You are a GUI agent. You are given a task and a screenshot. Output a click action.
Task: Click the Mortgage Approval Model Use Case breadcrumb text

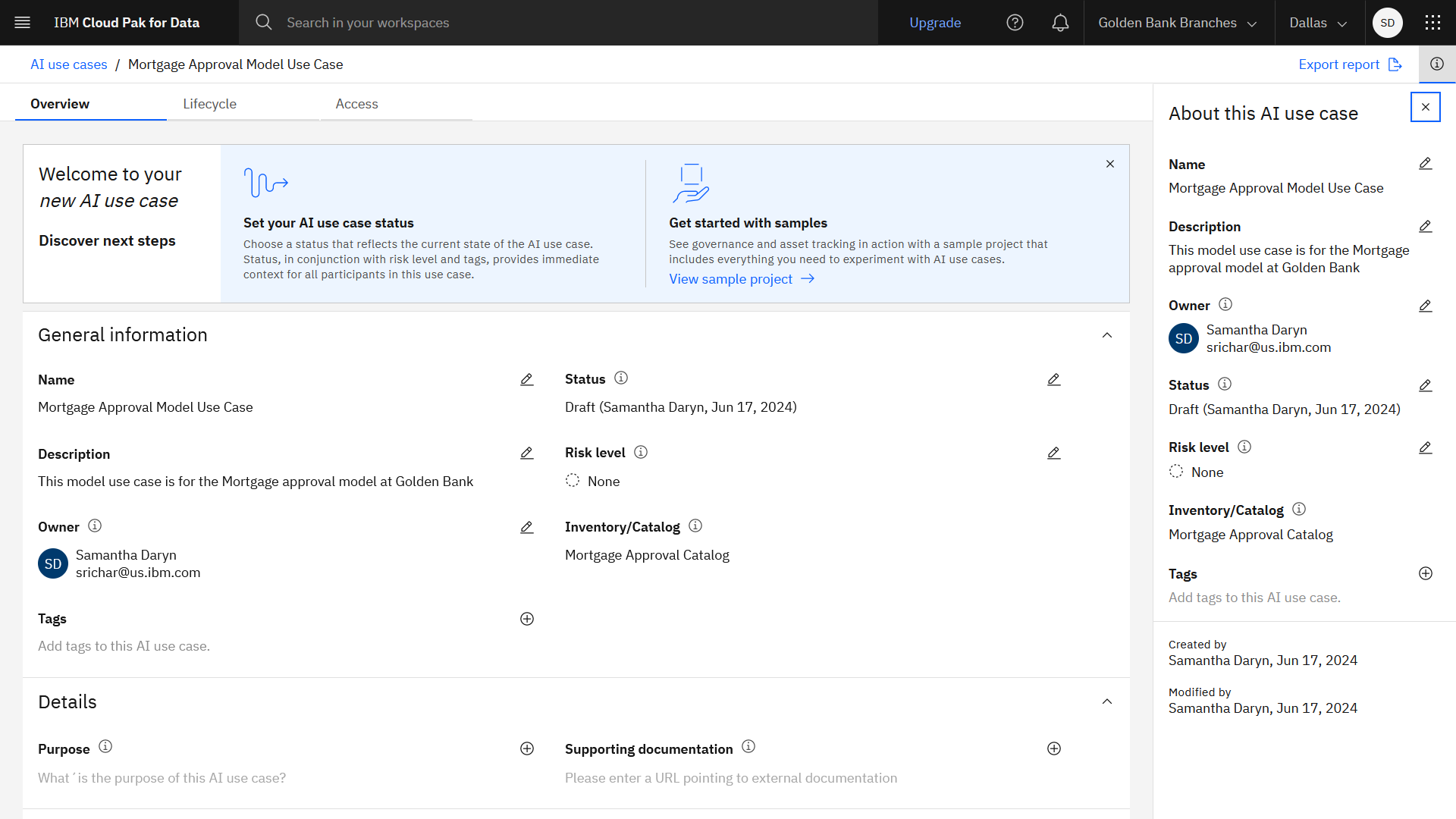[x=236, y=64]
